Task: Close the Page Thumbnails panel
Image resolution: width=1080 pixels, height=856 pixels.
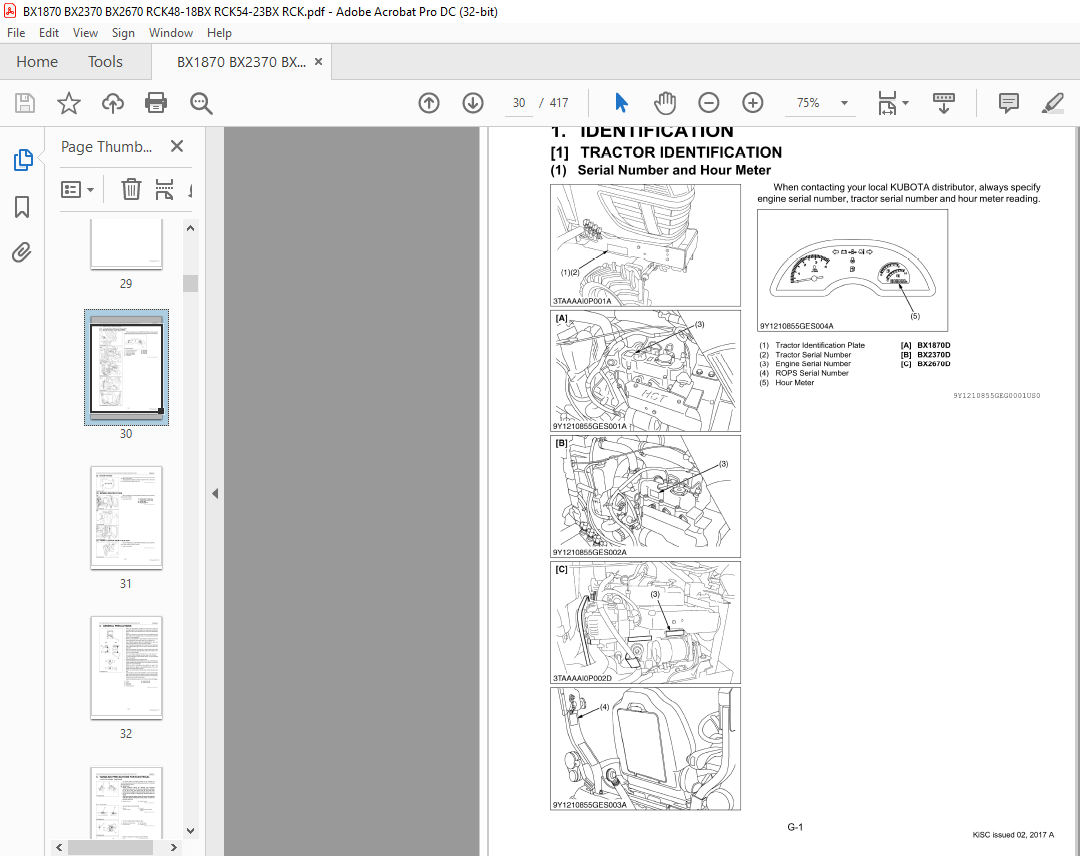Action: pyautogui.click(x=177, y=146)
